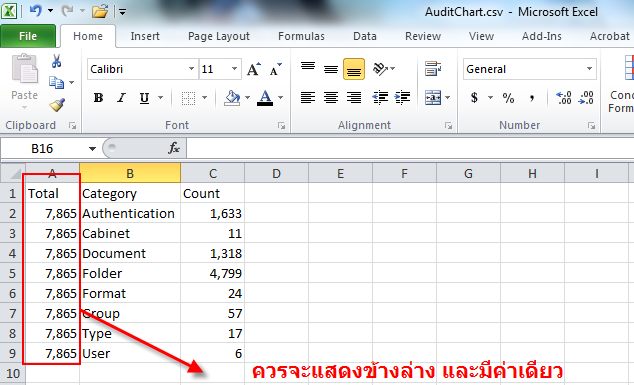This screenshot has height=385, width=634.
Task: Select the Format Painter brush
Action: [x=57, y=104]
